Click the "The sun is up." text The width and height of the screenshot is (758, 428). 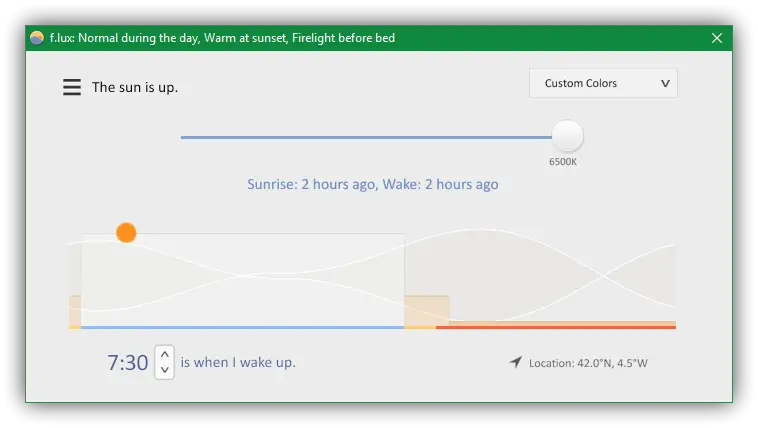click(x=135, y=88)
